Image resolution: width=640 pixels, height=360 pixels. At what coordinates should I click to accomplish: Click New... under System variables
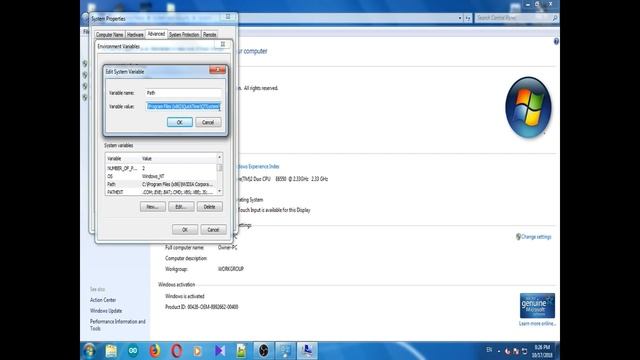coord(153,207)
